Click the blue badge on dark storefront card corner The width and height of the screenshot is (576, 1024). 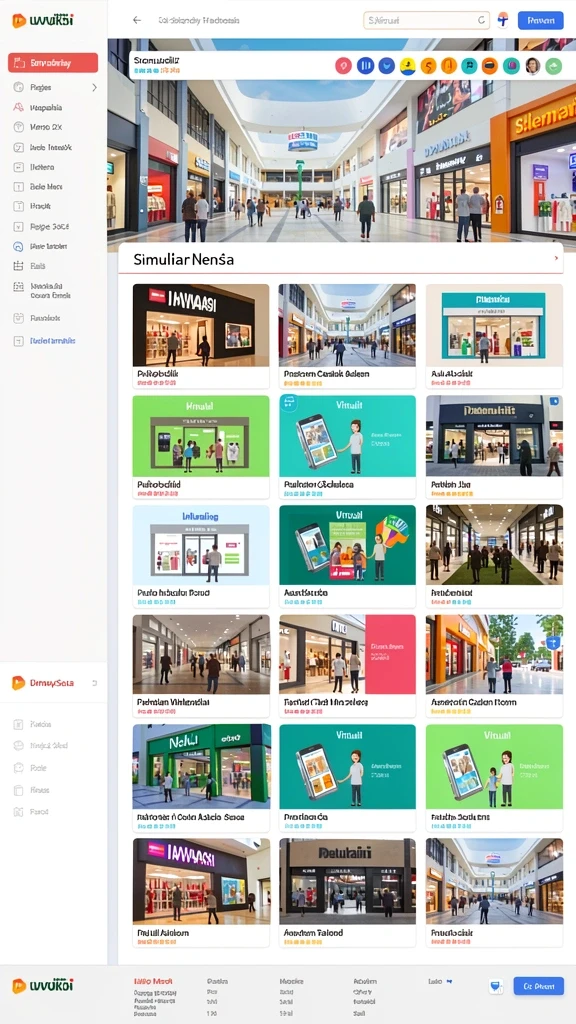click(554, 402)
